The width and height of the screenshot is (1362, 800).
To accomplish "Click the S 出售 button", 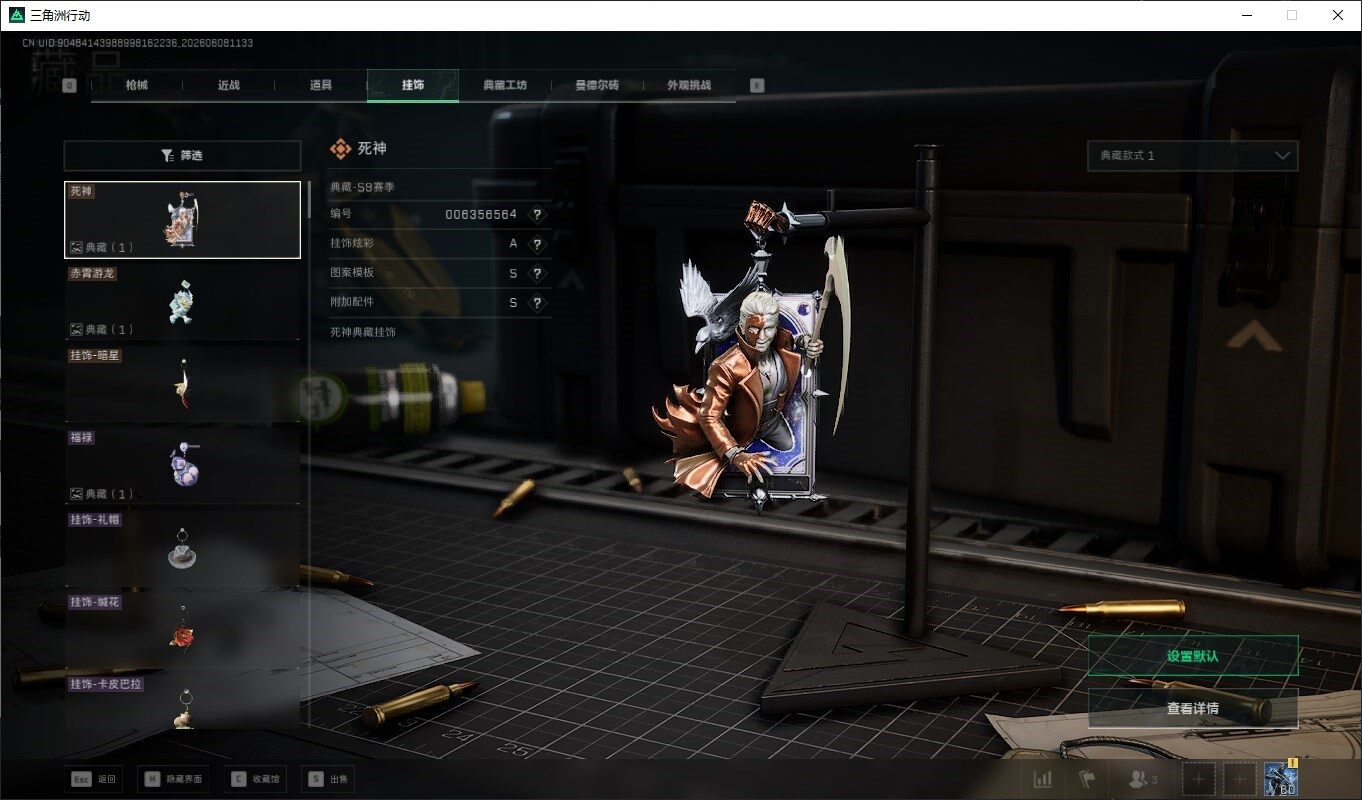I will click(x=327, y=779).
